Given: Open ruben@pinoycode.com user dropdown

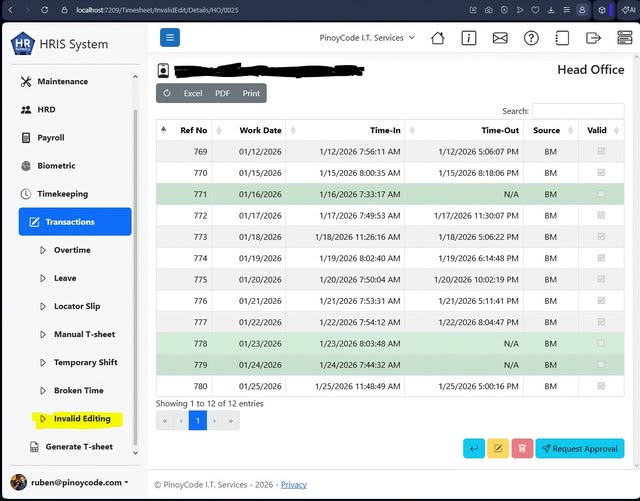Looking at the screenshot, I should tap(80, 482).
